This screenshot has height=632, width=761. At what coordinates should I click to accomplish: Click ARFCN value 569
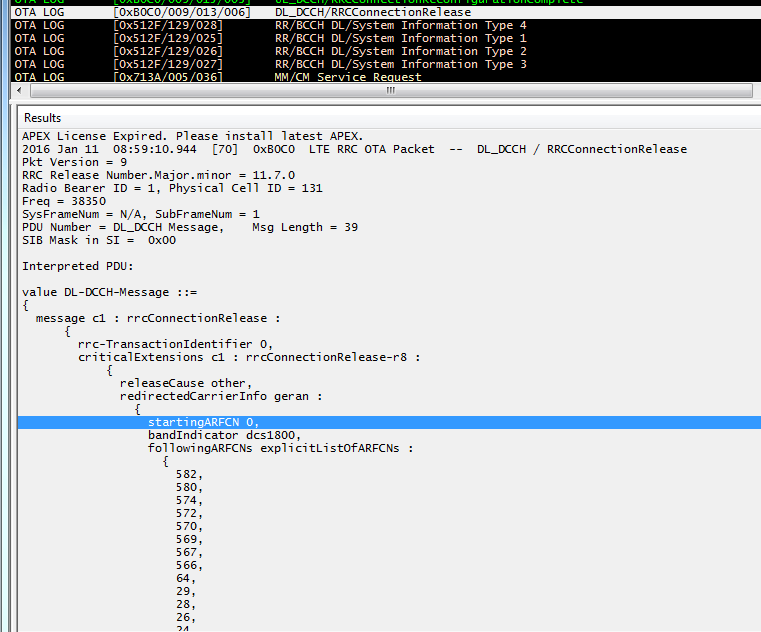189,539
